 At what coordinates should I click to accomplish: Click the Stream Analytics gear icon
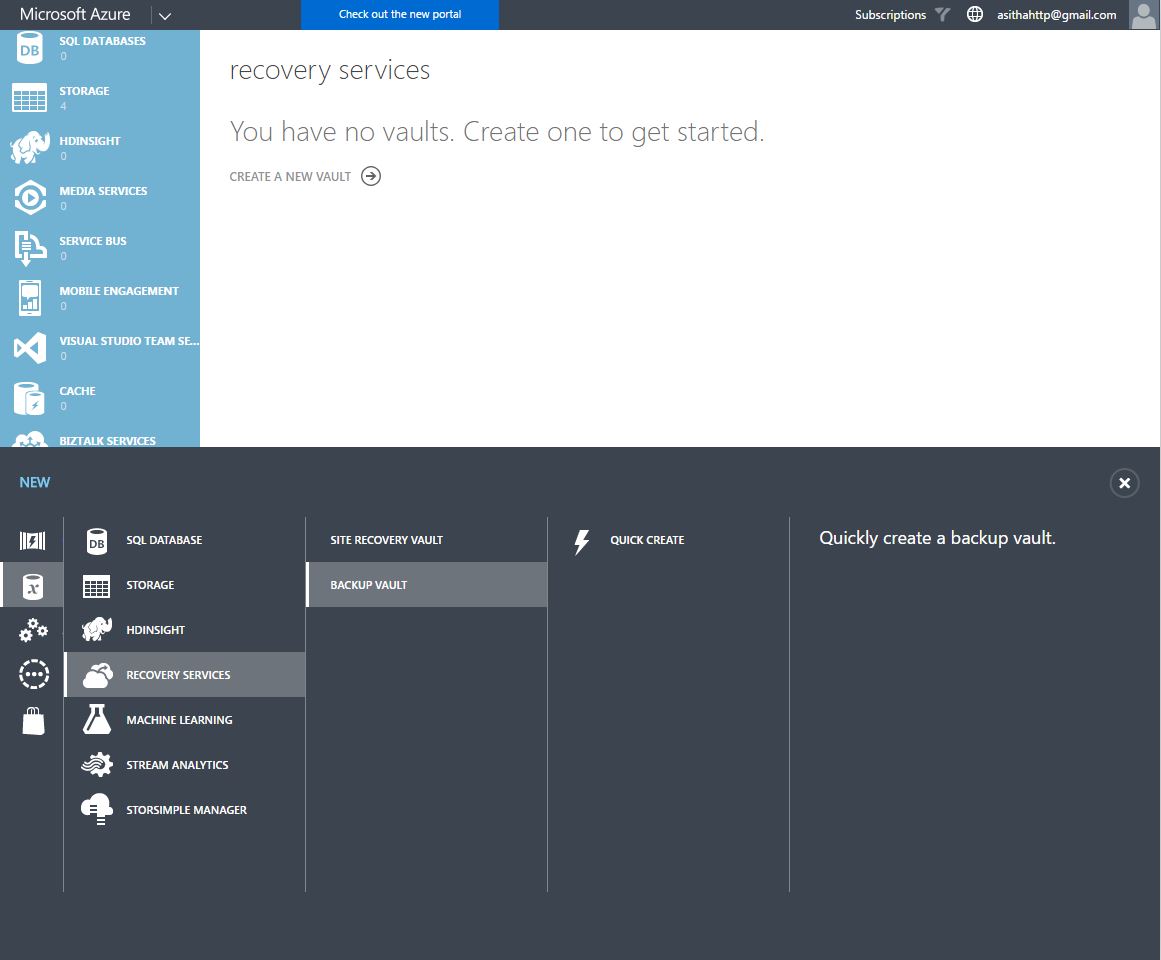pyautogui.click(x=97, y=765)
